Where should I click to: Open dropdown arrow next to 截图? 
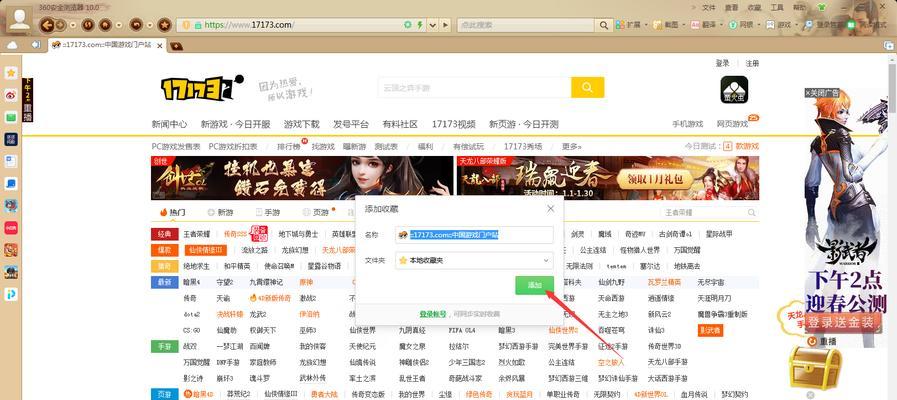pos(683,25)
